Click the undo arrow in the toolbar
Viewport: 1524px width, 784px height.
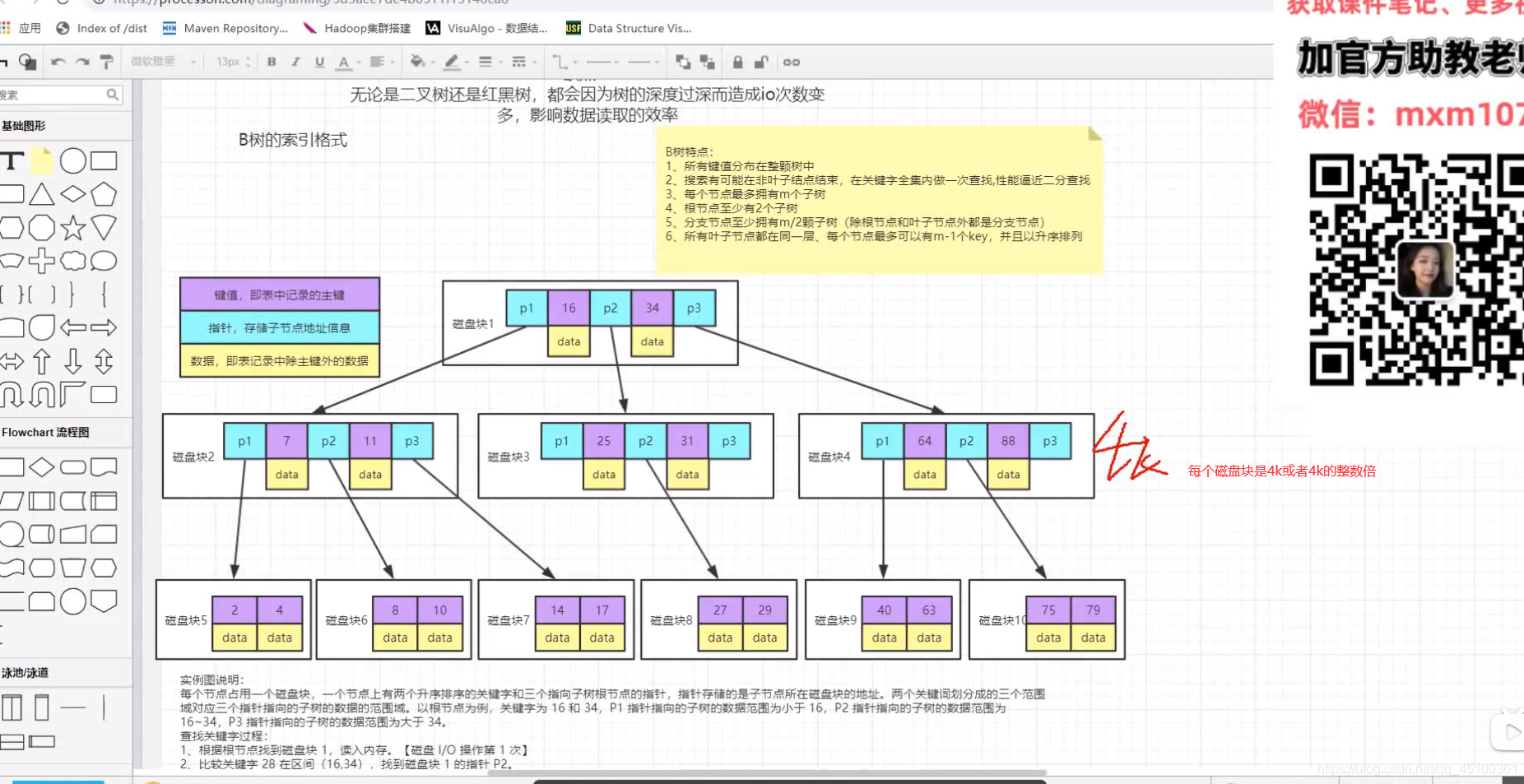coord(58,63)
